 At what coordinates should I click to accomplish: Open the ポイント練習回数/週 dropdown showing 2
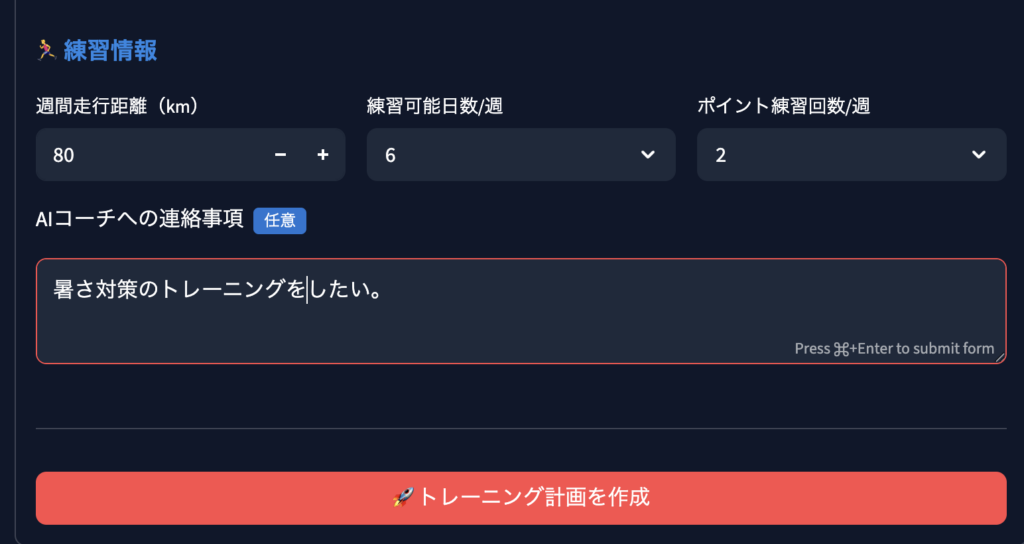click(x=830, y=155)
